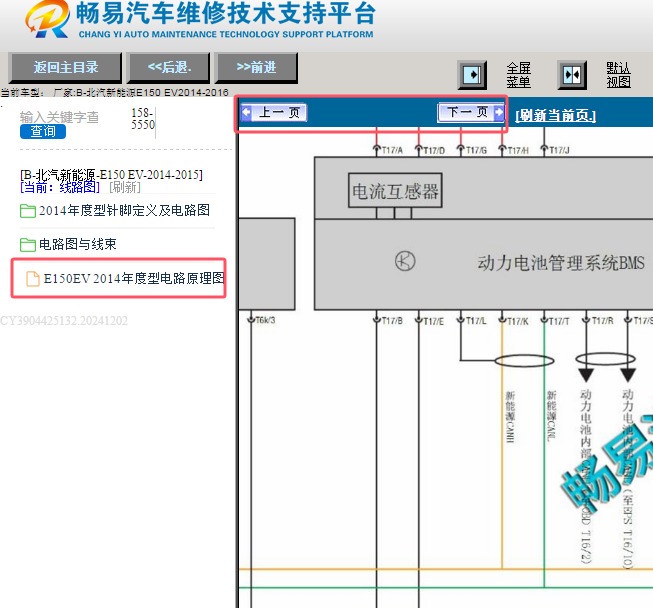Image resolution: width=653 pixels, height=608 pixels.
Task: Open the 当前：线路图 link
Action: 60,187
